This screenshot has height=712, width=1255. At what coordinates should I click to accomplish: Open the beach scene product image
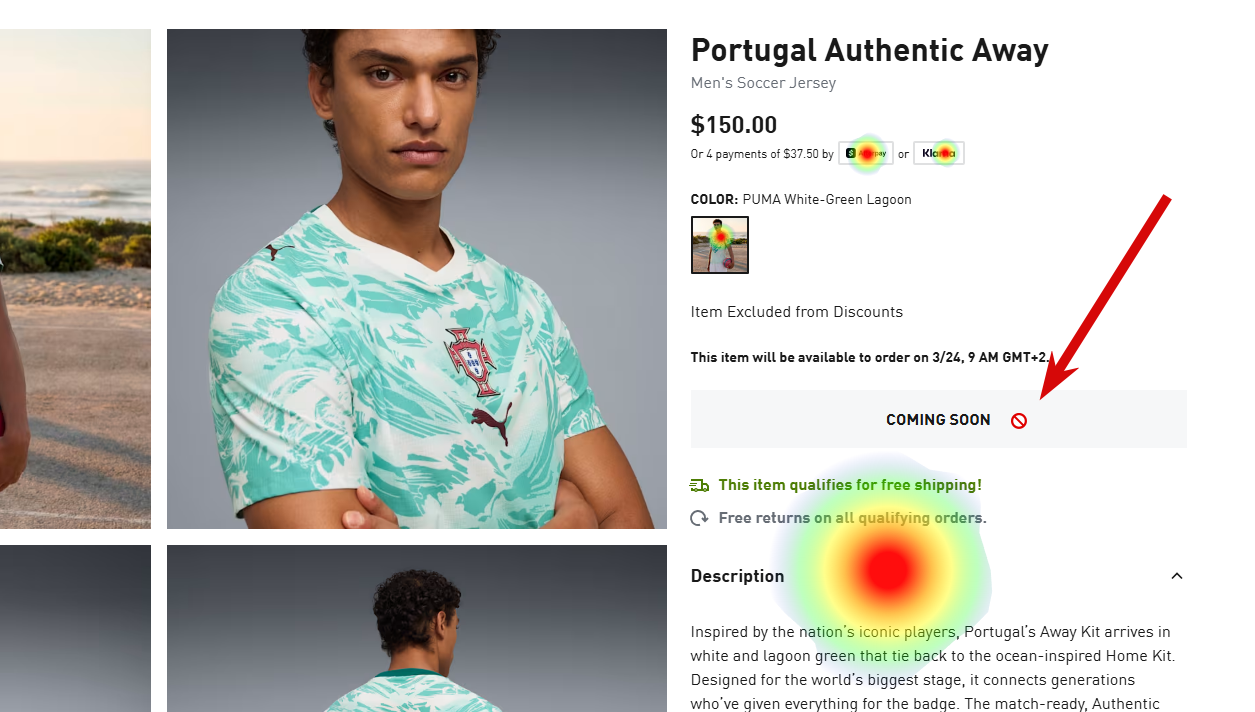pos(75,279)
